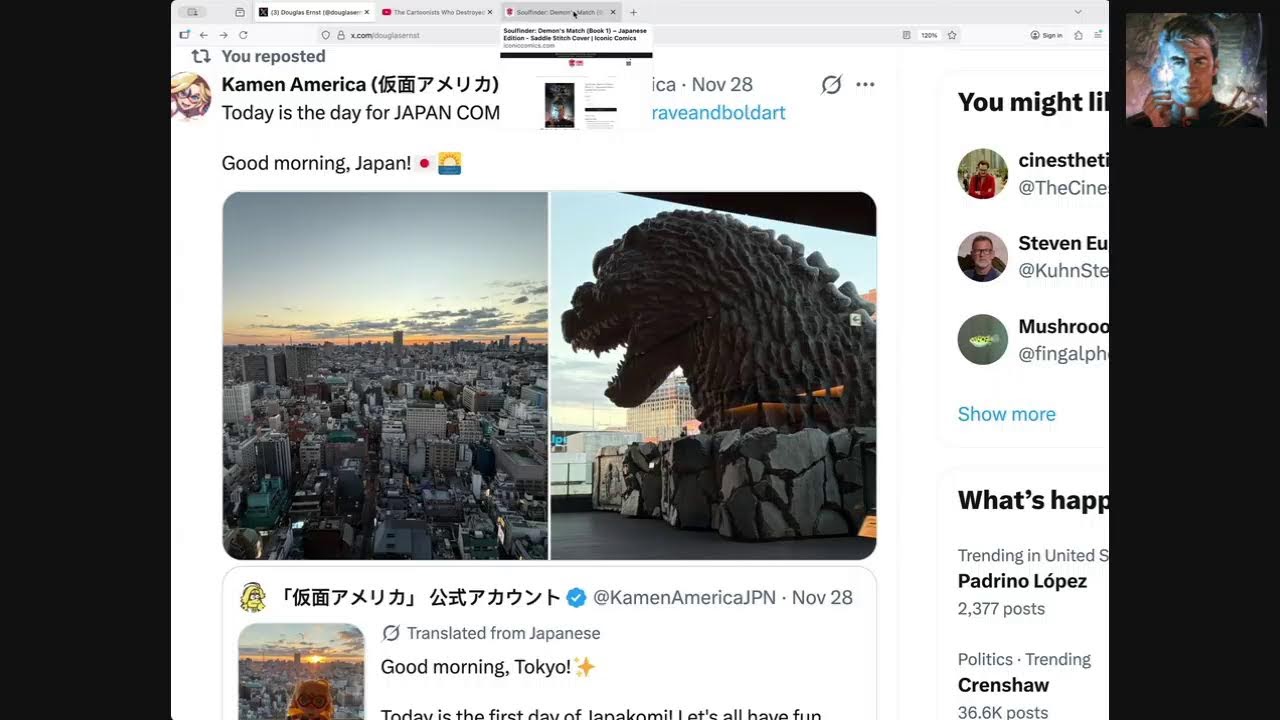Screen dimensions: 1280x720
Task: Open the @raveandboldart mention link
Action: click(718, 113)
